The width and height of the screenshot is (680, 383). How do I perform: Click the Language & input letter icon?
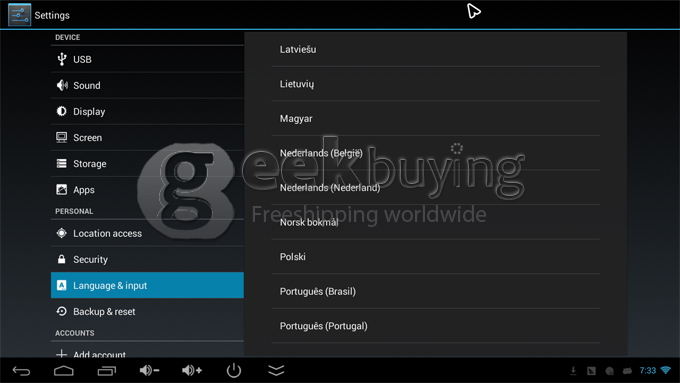[62, 285]
